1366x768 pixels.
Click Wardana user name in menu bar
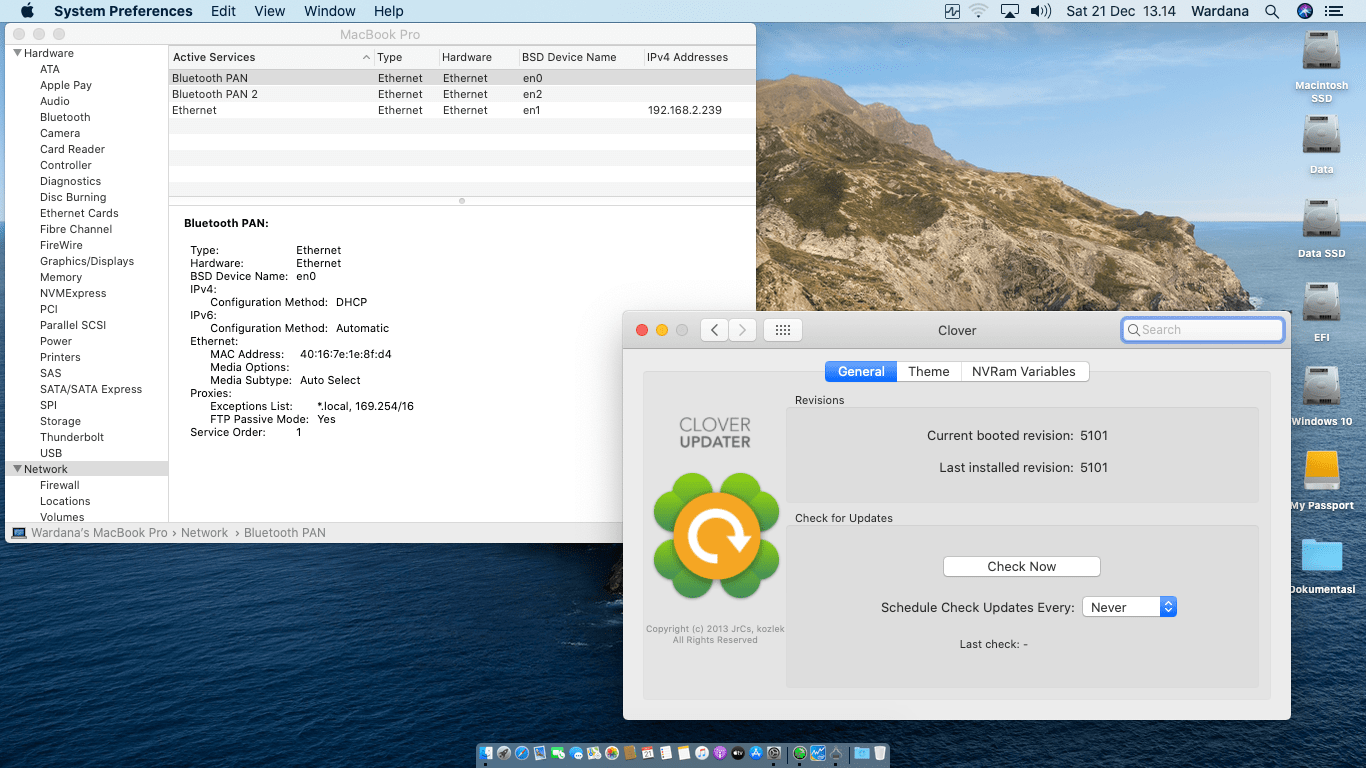[1220, 11]
